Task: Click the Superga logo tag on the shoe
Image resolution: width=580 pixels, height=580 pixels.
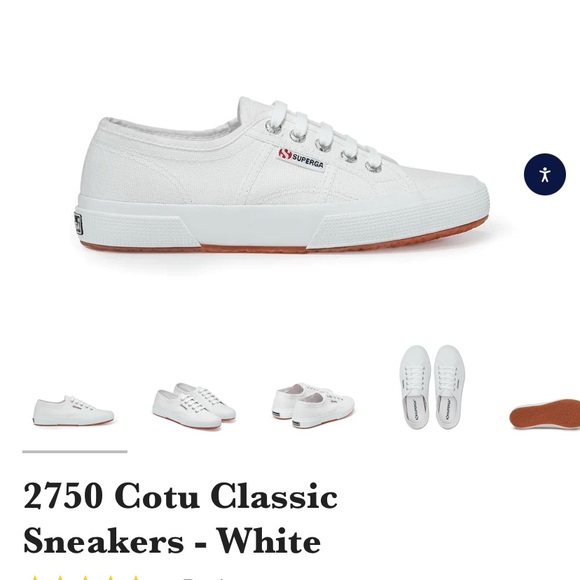Action: [301, 159]
